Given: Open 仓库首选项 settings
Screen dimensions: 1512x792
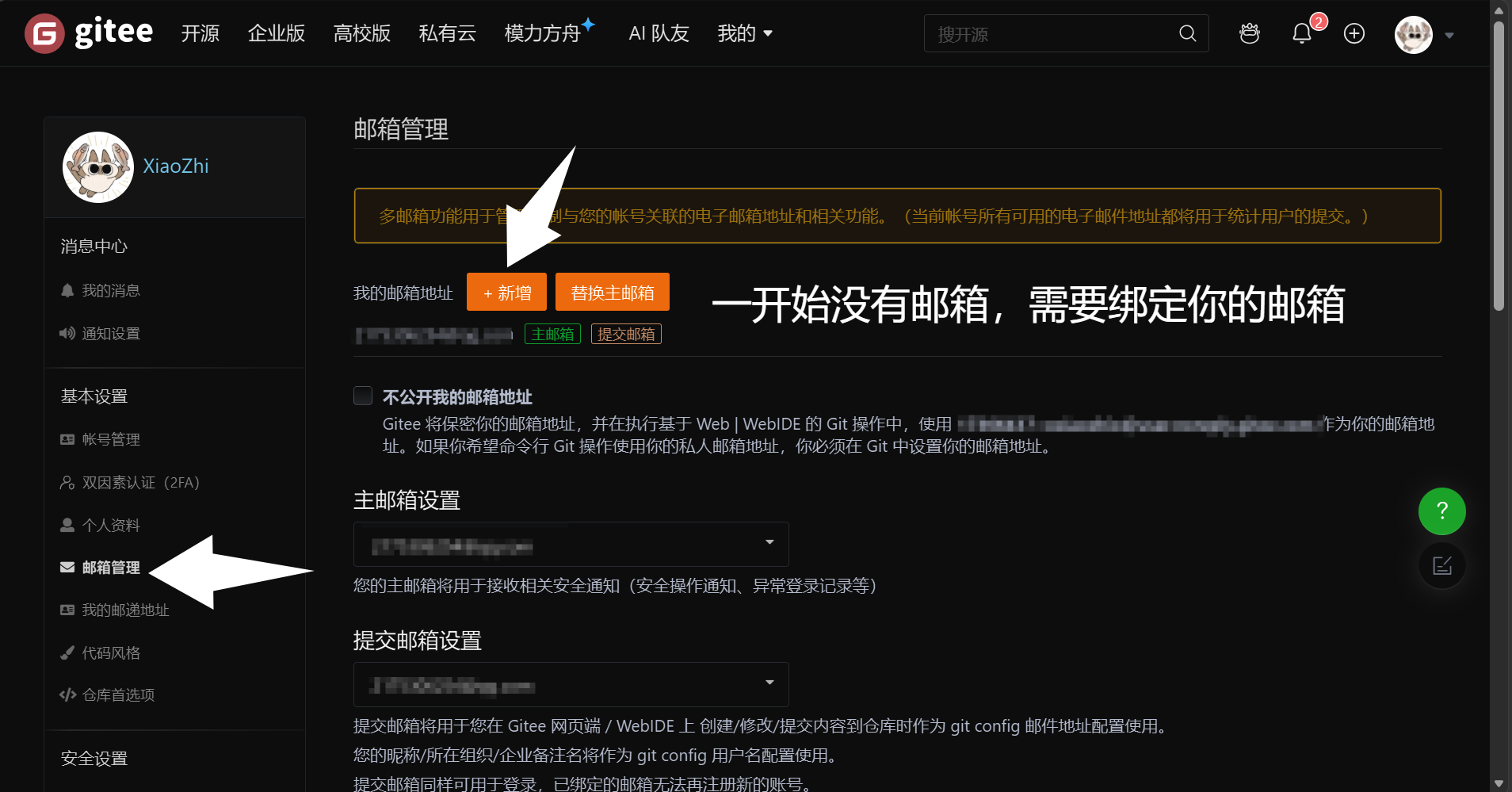Looking at the screenshot, I should point(119,695).
